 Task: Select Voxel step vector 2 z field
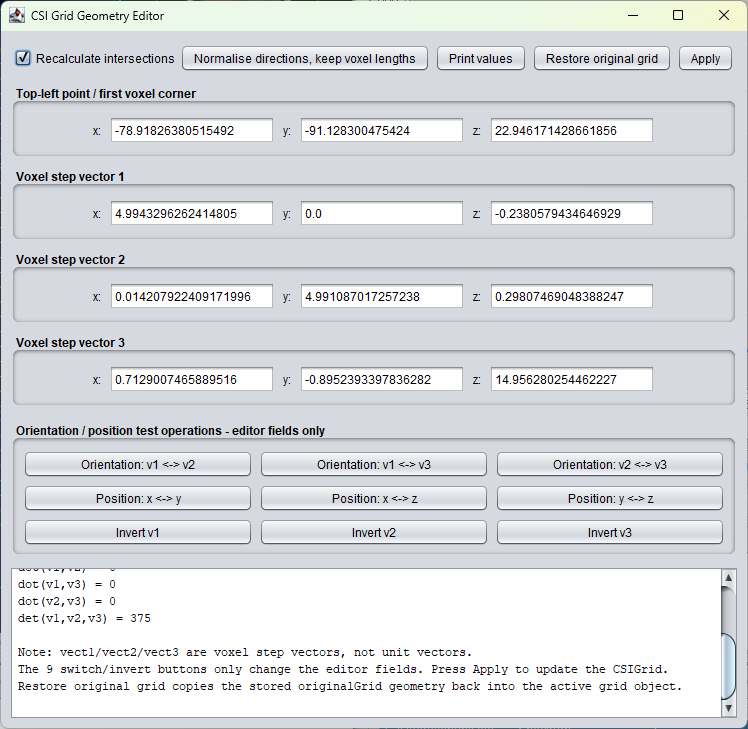[x=571, y=296]
